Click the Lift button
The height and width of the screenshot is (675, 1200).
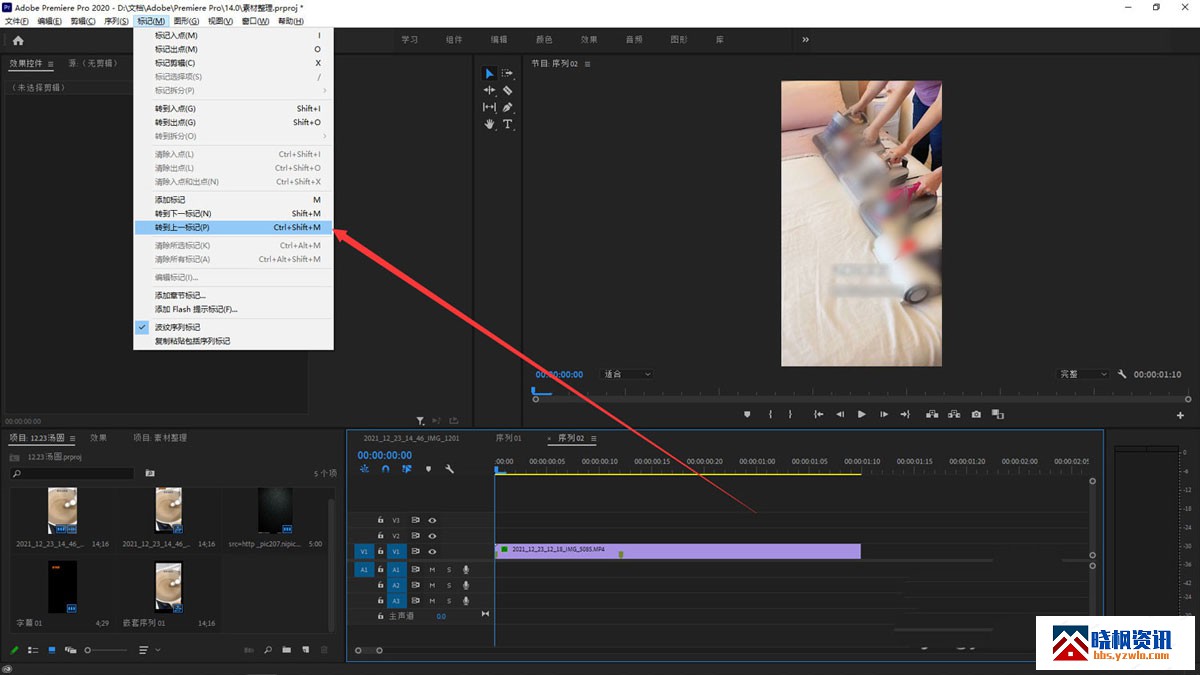tap(932, 414)
